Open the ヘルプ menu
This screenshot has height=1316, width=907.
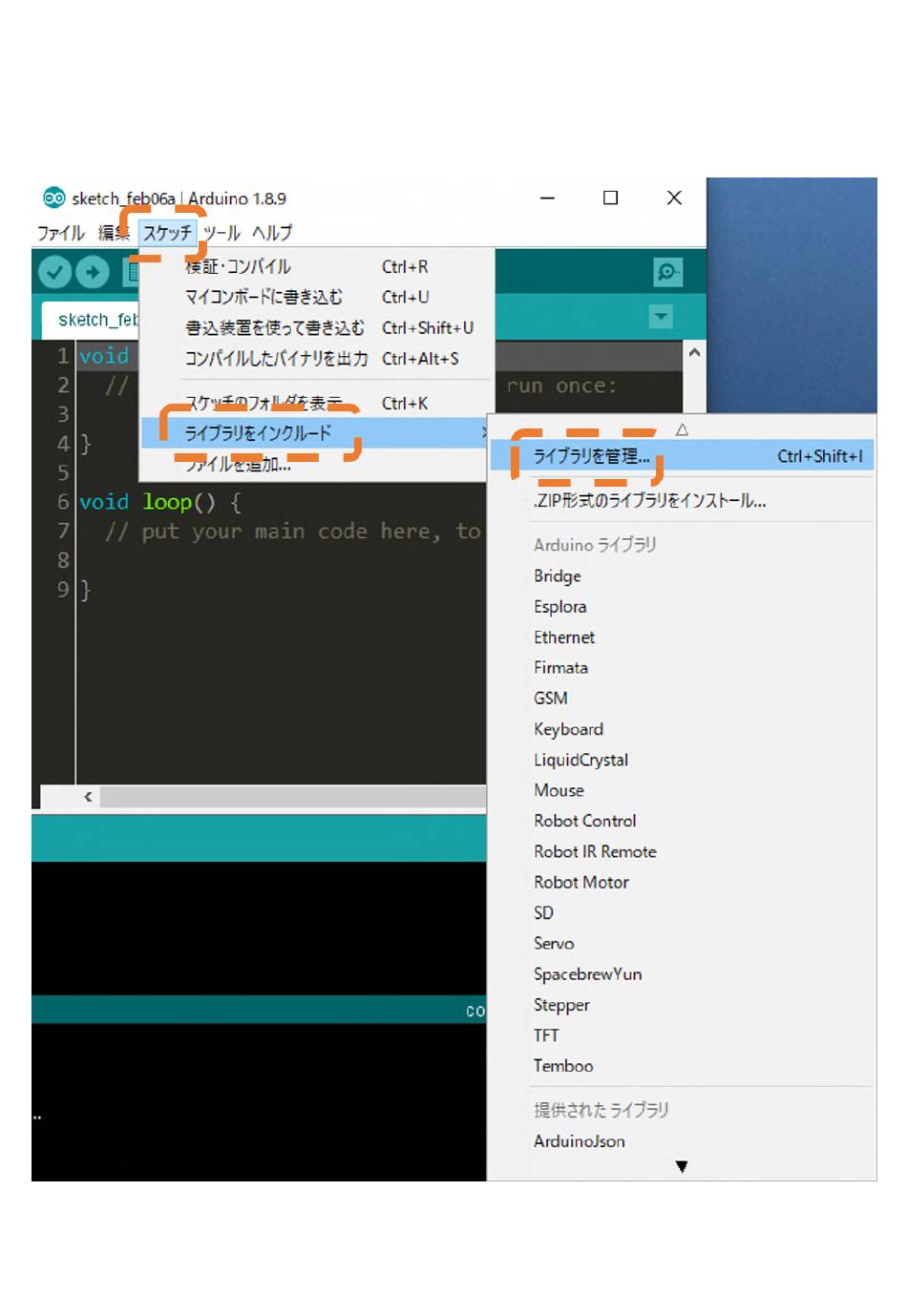pyautogui.click(x=272, y=233)
